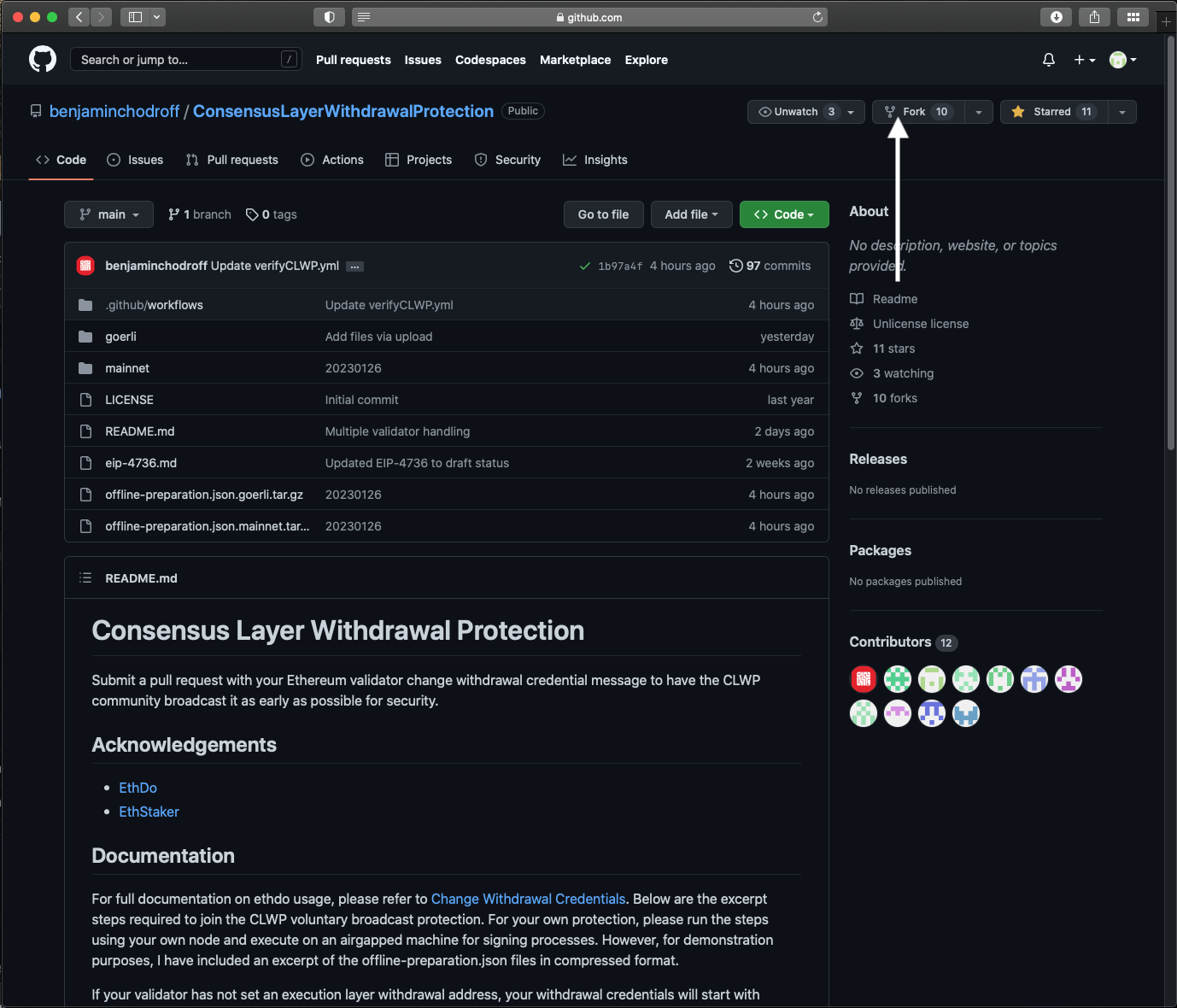Switch to the Projects tab

[419, 160]
